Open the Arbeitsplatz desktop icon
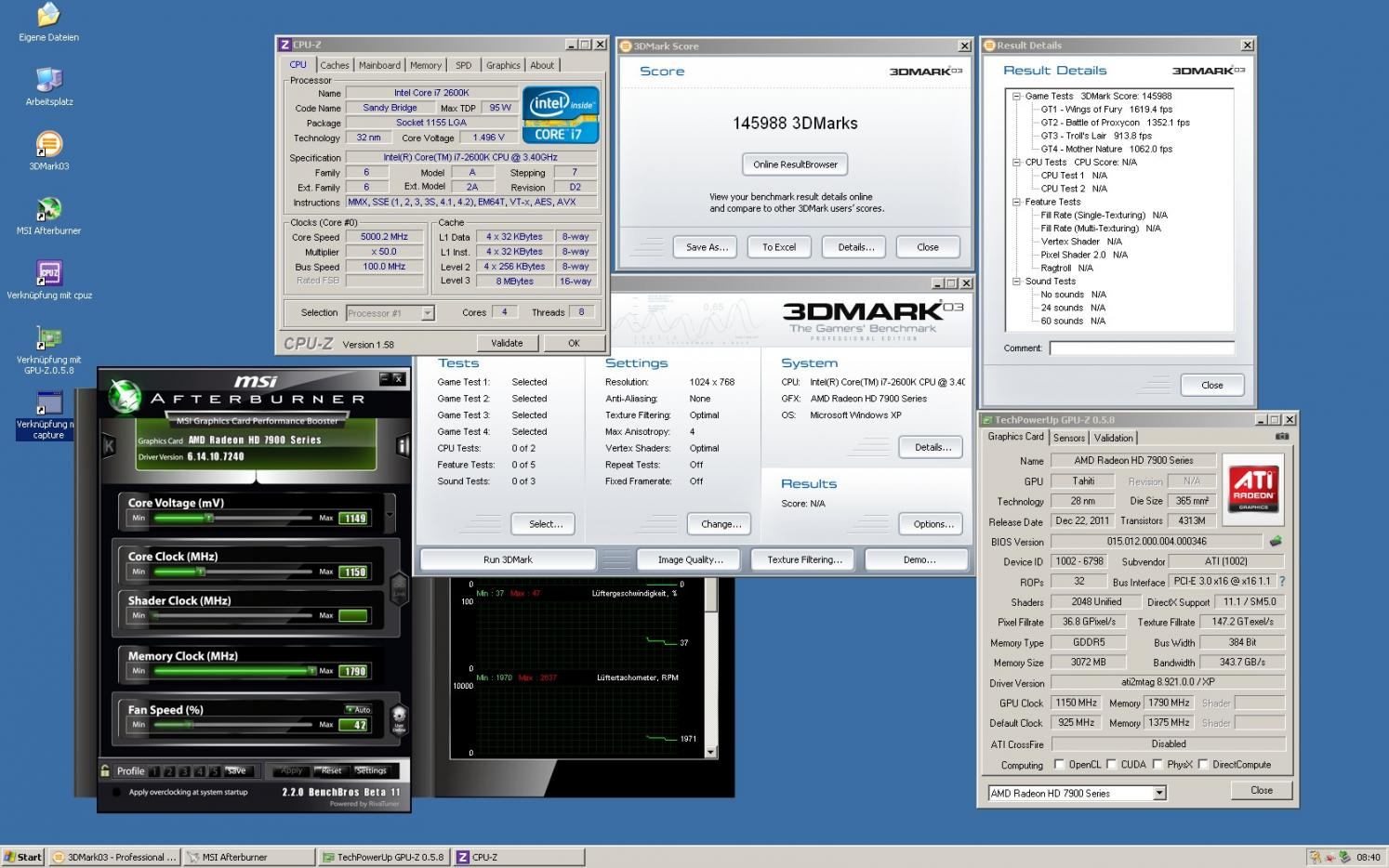Screen dimensions: 1389x868 [48, 80]
